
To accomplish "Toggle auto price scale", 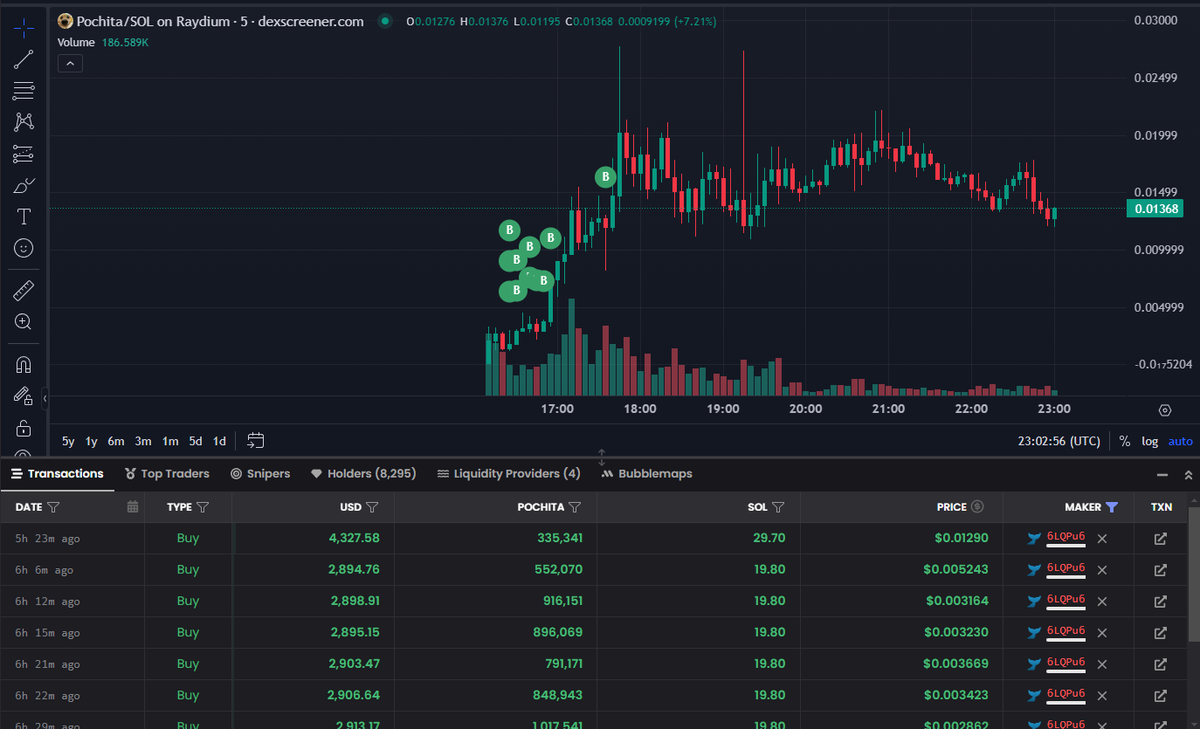I will tap(1180, 441).
